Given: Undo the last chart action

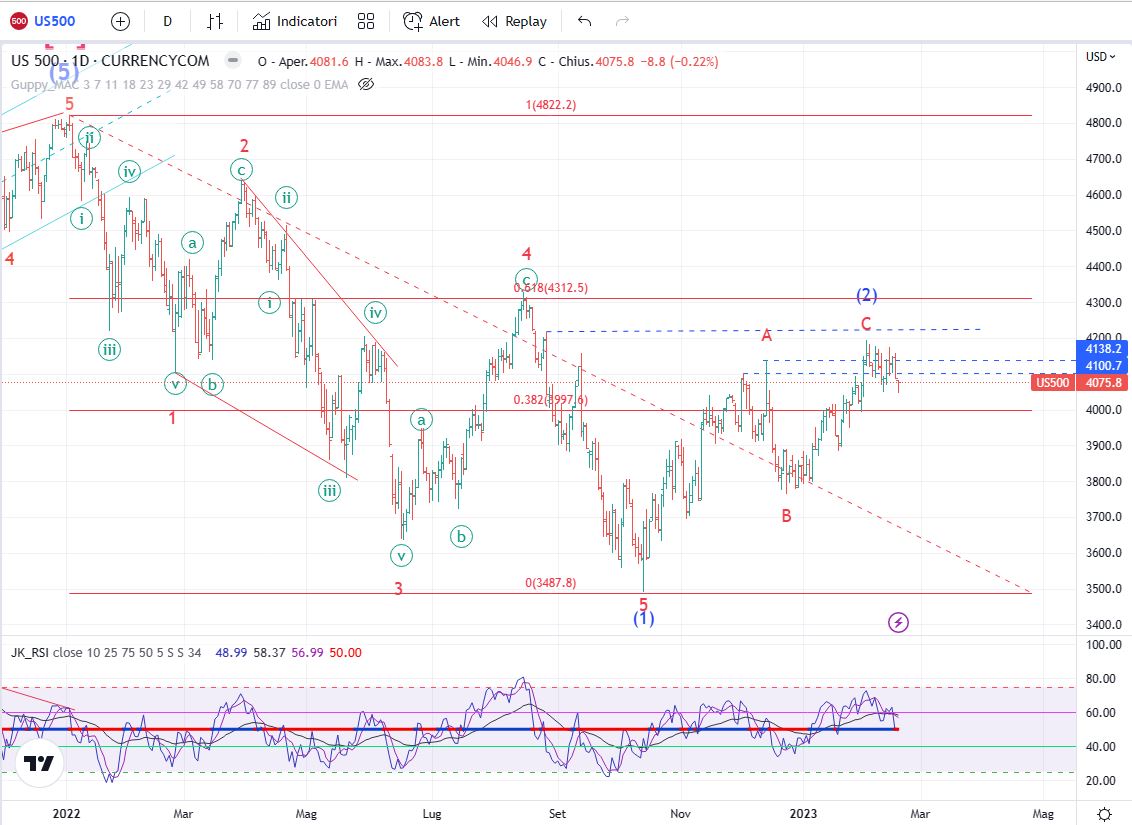Looking at the screenshot, I should click(585, 22).
